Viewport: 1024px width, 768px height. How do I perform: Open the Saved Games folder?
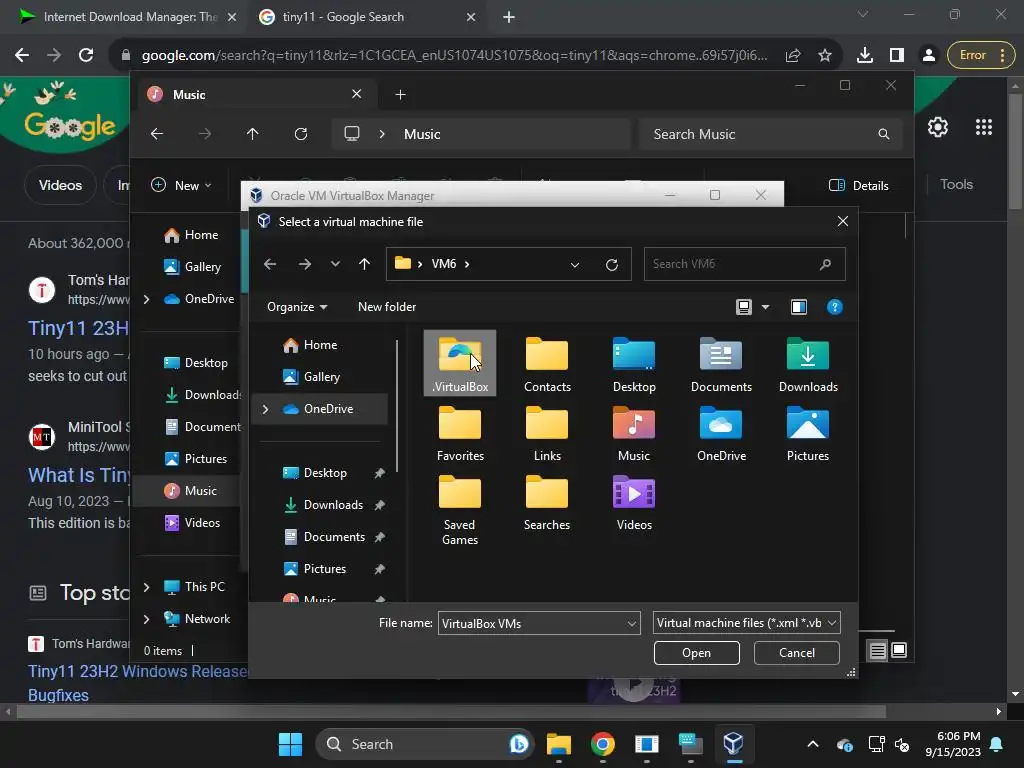460,509
